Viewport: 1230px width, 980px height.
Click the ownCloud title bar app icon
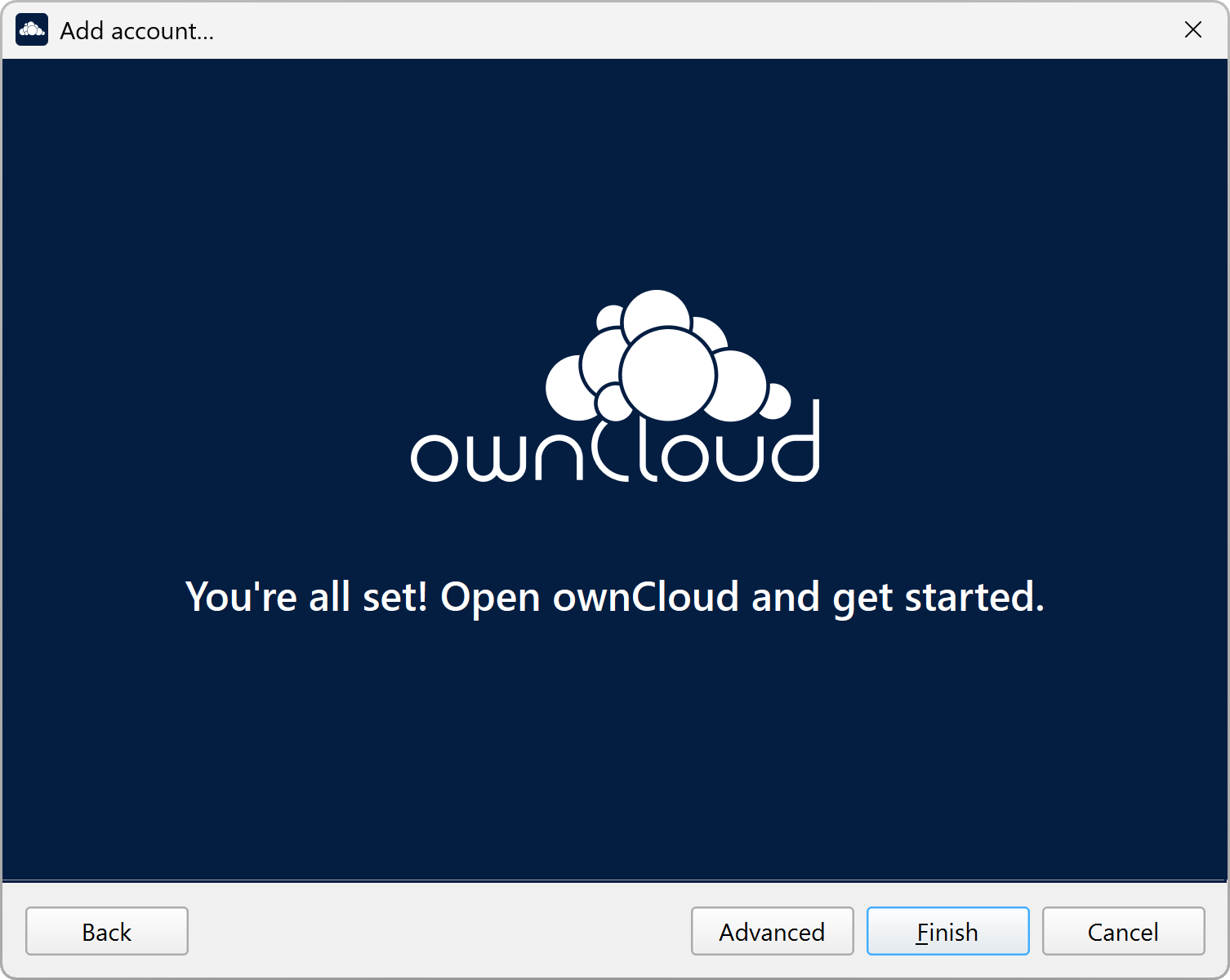point(32,30)
